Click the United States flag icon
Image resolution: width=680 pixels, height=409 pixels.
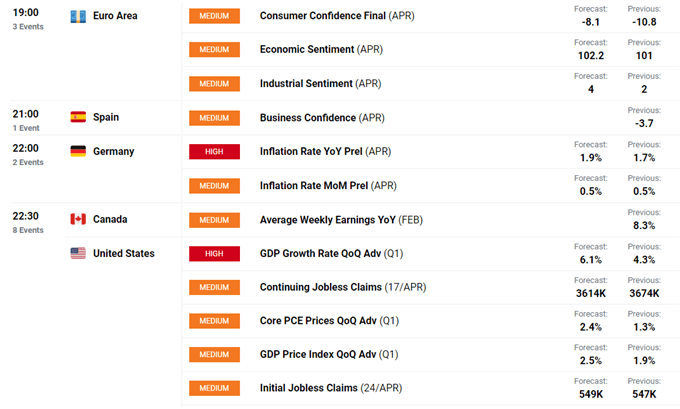tap(78, 253)
